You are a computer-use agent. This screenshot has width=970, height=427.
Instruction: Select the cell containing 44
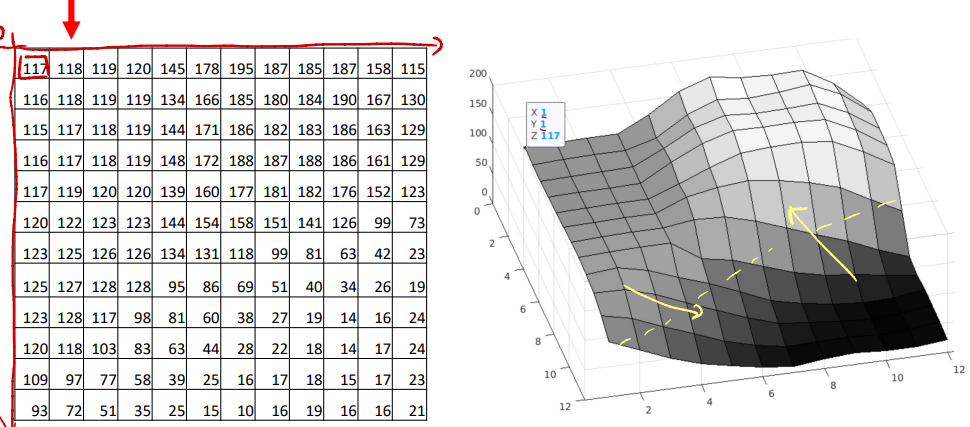pos(204,342)
